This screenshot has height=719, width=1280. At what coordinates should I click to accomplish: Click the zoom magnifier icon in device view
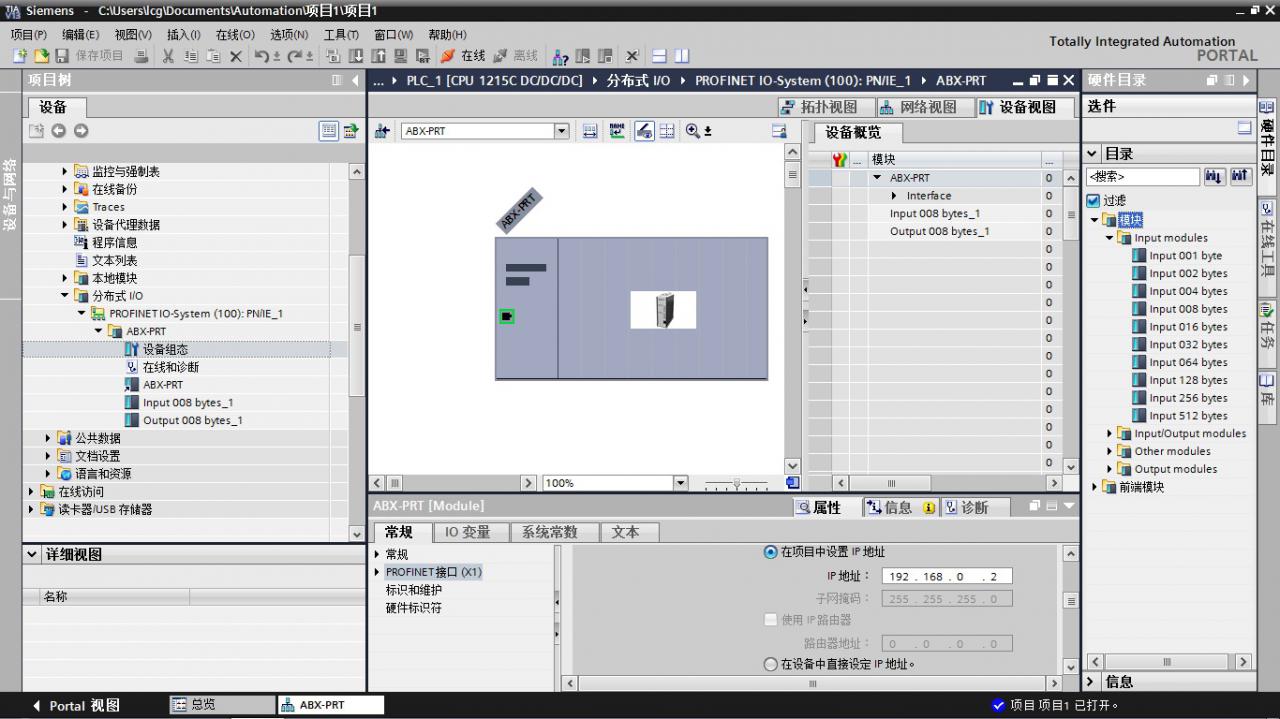(x=693, y=131)
